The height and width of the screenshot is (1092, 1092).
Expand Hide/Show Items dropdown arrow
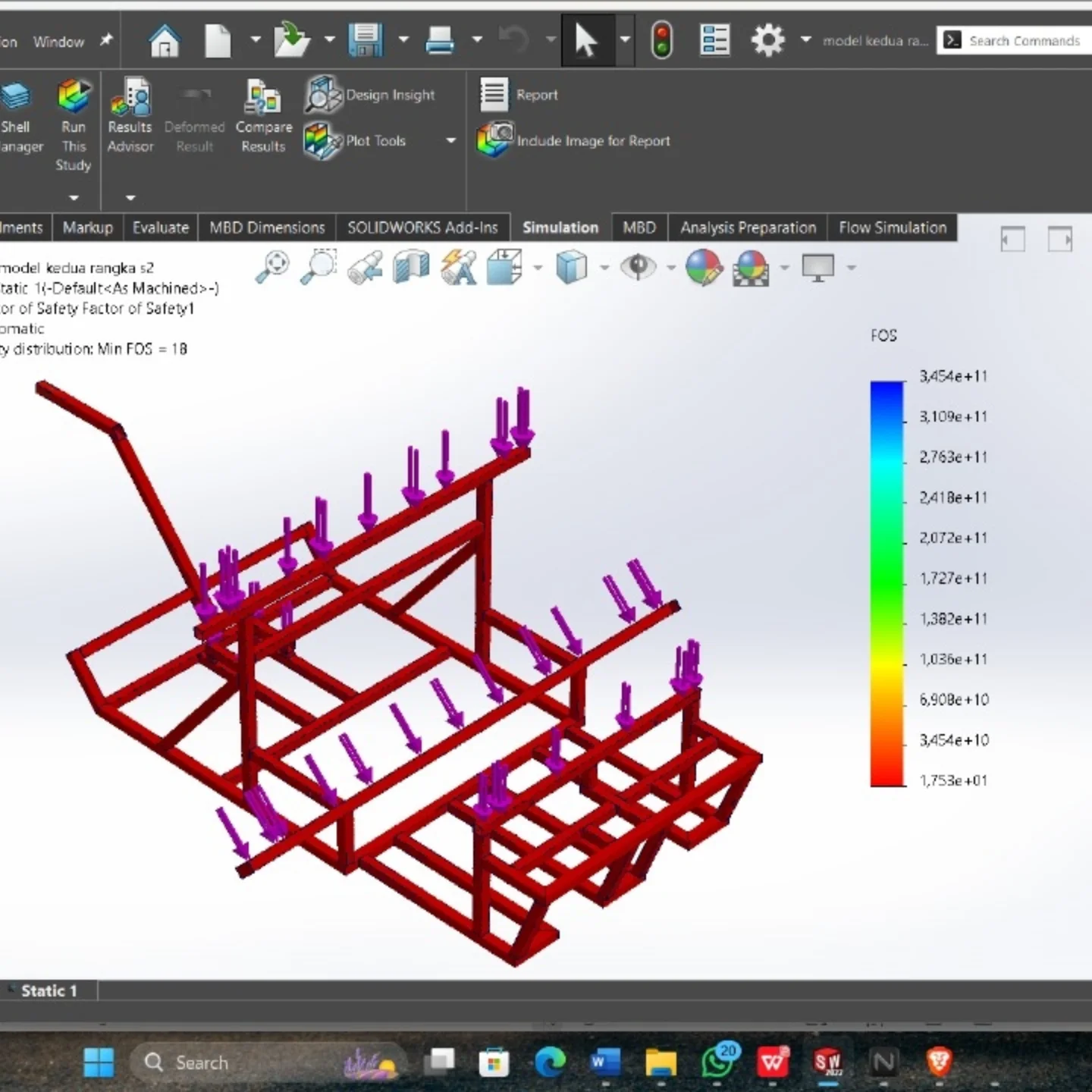click(670, 267)
